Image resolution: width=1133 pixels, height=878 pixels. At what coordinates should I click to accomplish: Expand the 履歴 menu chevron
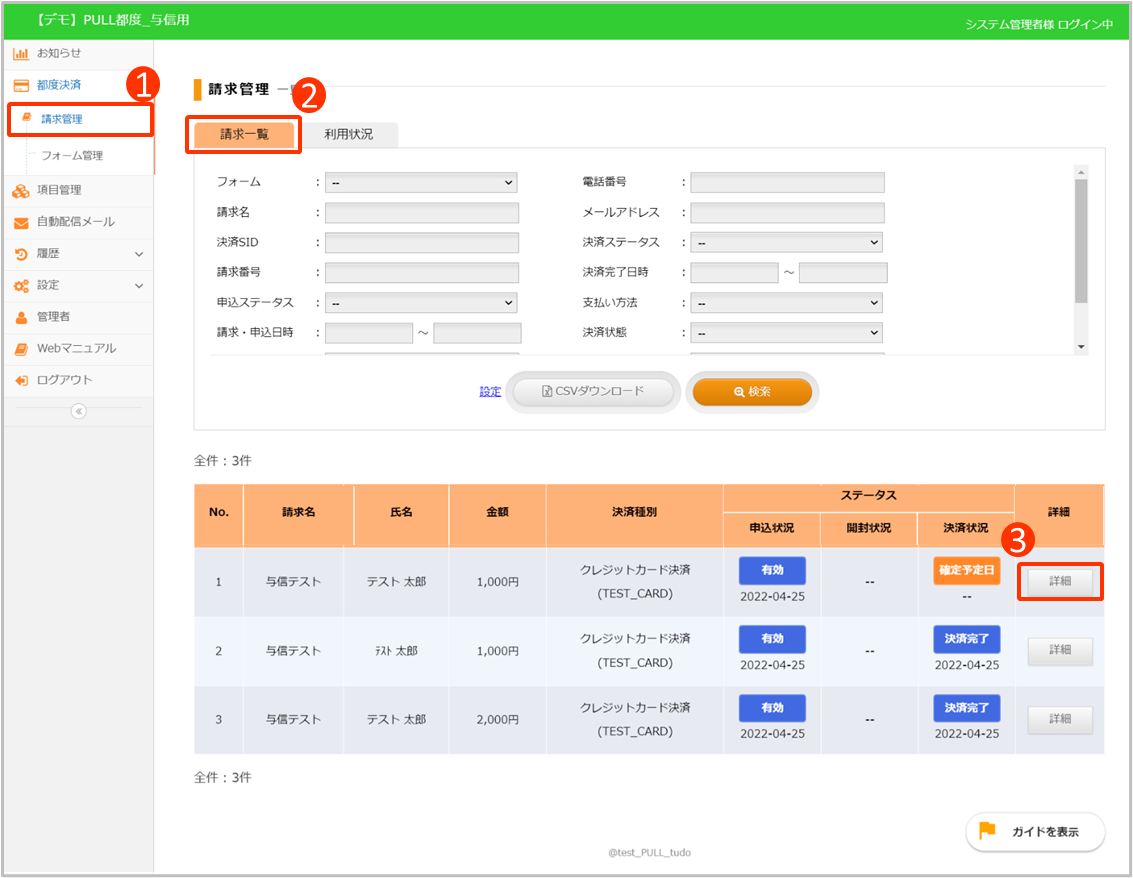[x=139, y=255]
